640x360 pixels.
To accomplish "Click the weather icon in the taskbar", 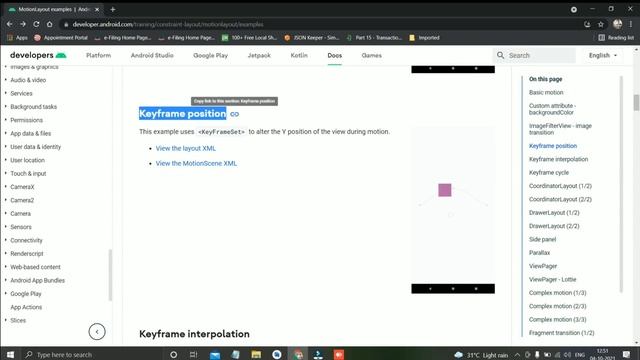I will click(x=458, y=355).
